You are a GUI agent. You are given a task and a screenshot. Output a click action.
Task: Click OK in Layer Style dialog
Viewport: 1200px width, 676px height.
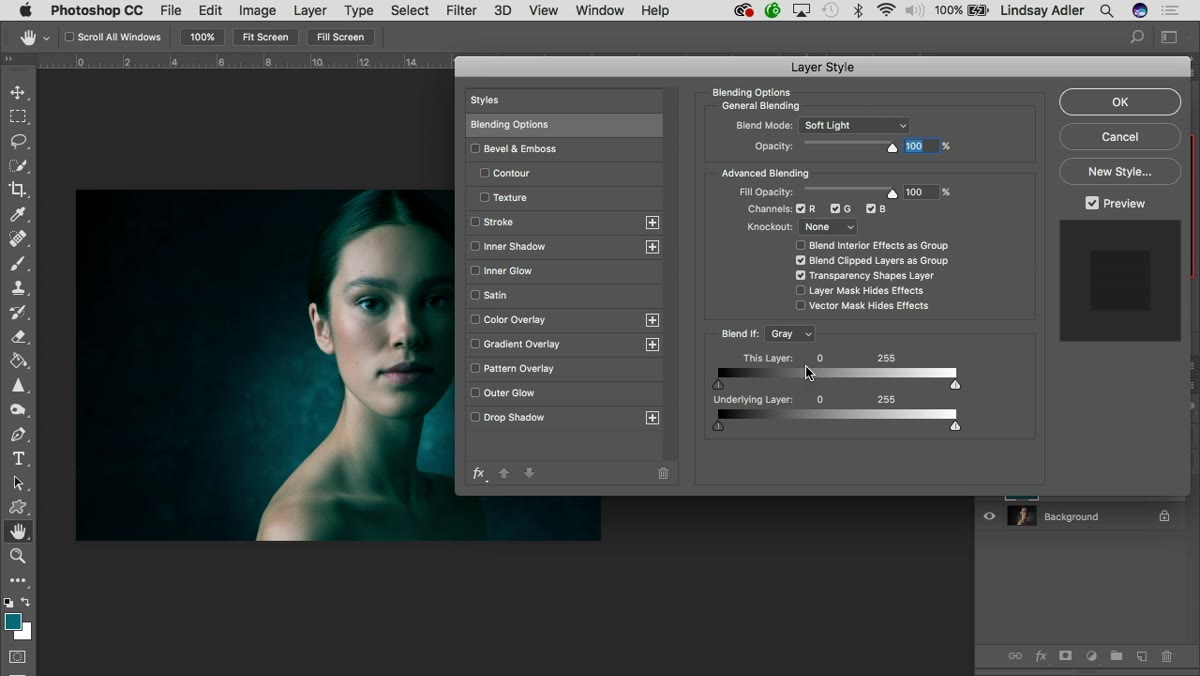tap(1120, 102)
